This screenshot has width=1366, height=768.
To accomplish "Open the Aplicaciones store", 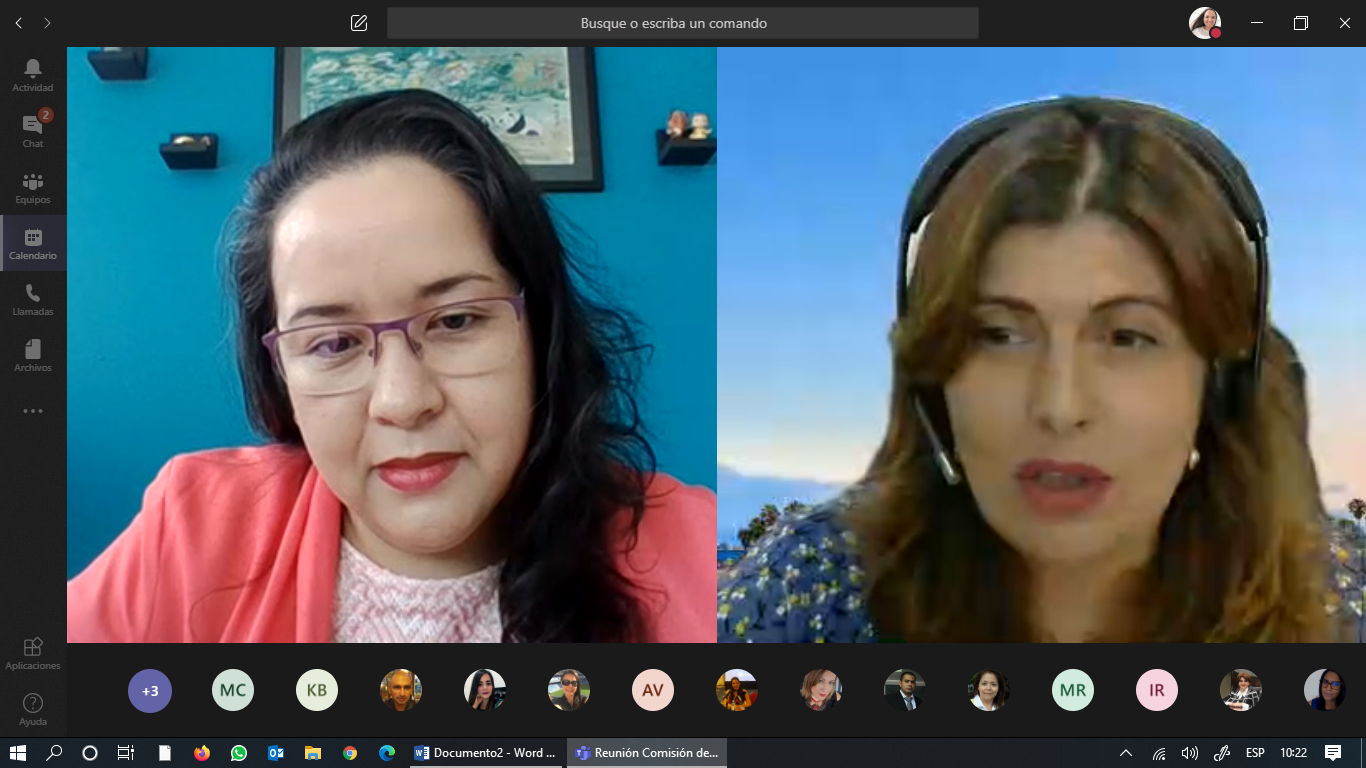I will [x=33, y=653].
